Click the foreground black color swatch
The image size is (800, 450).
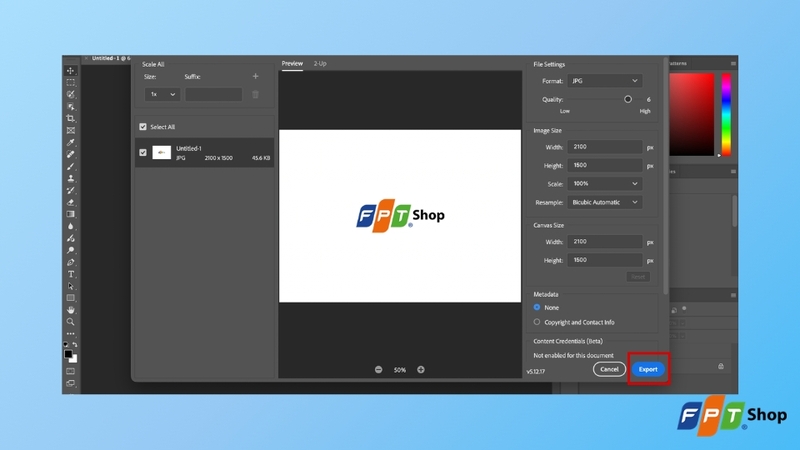point(68,354)
